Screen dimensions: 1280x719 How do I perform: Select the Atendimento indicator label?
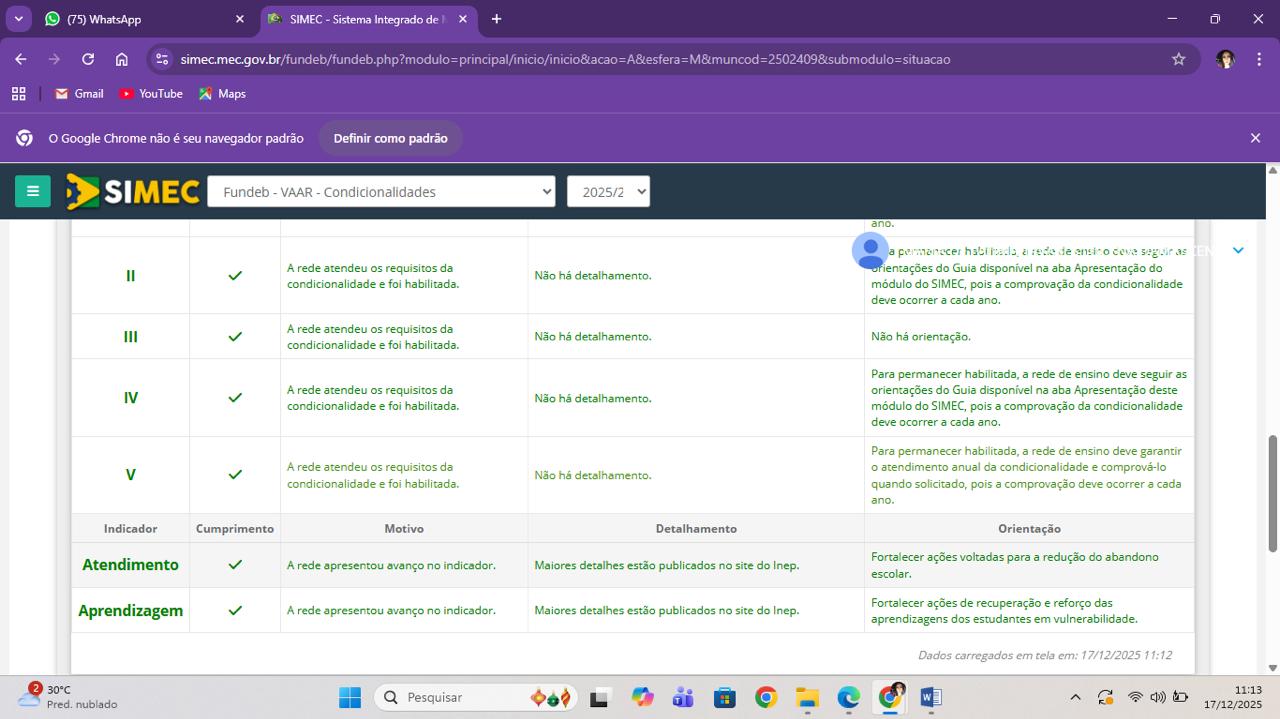point(130,564)
